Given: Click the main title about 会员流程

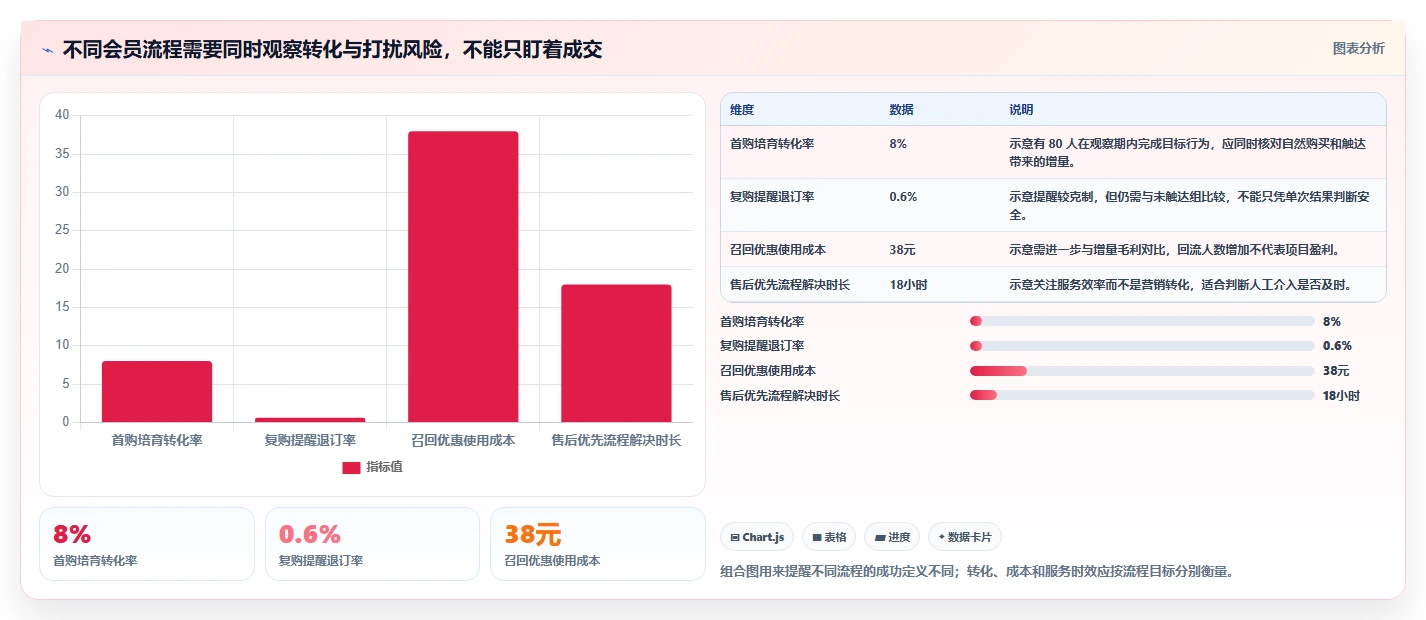Looking at the screenshot, I should click(x=332, y=49).
